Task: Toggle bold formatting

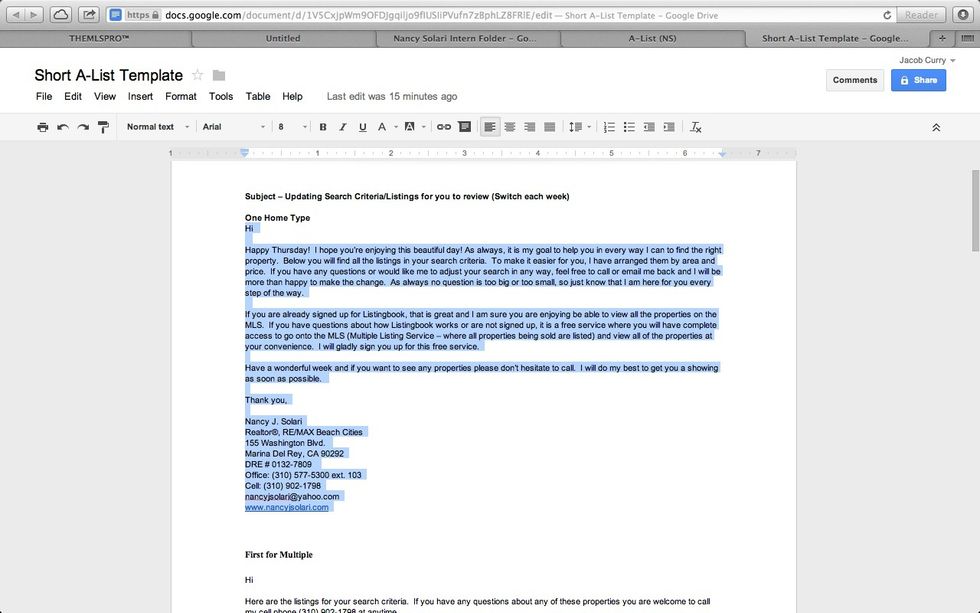Action: (323, 127)
